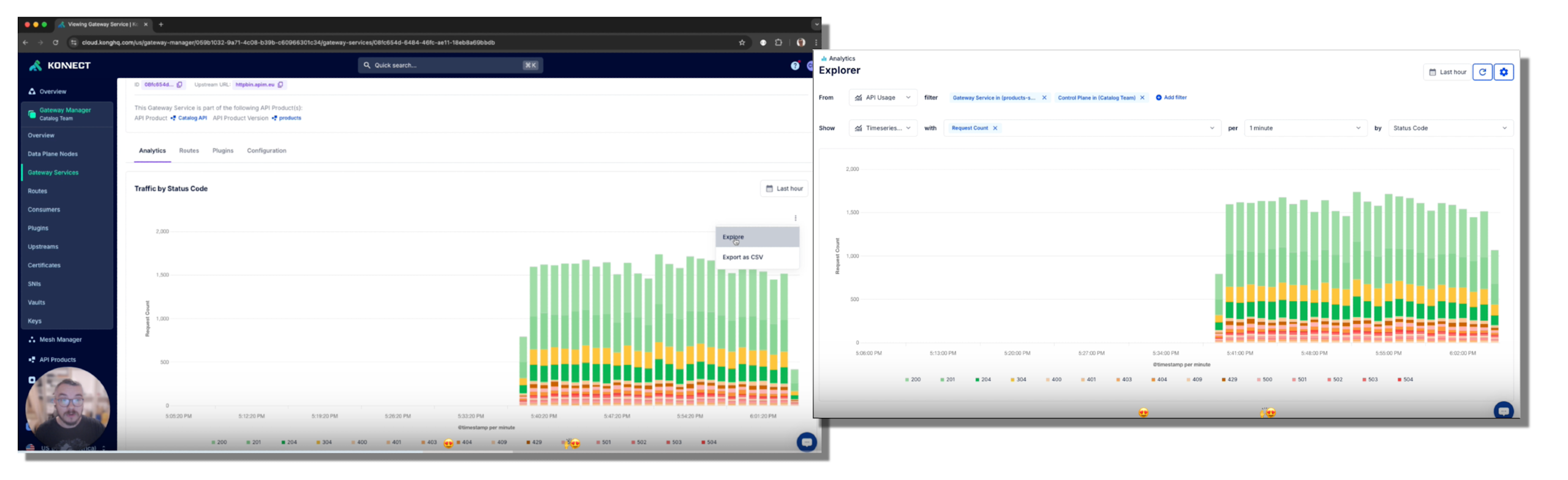Image resolution: width=1568 pixels, height=480 pixels.
Task: Open the Status Code grouping dropdown
Action: point(1449,128)
